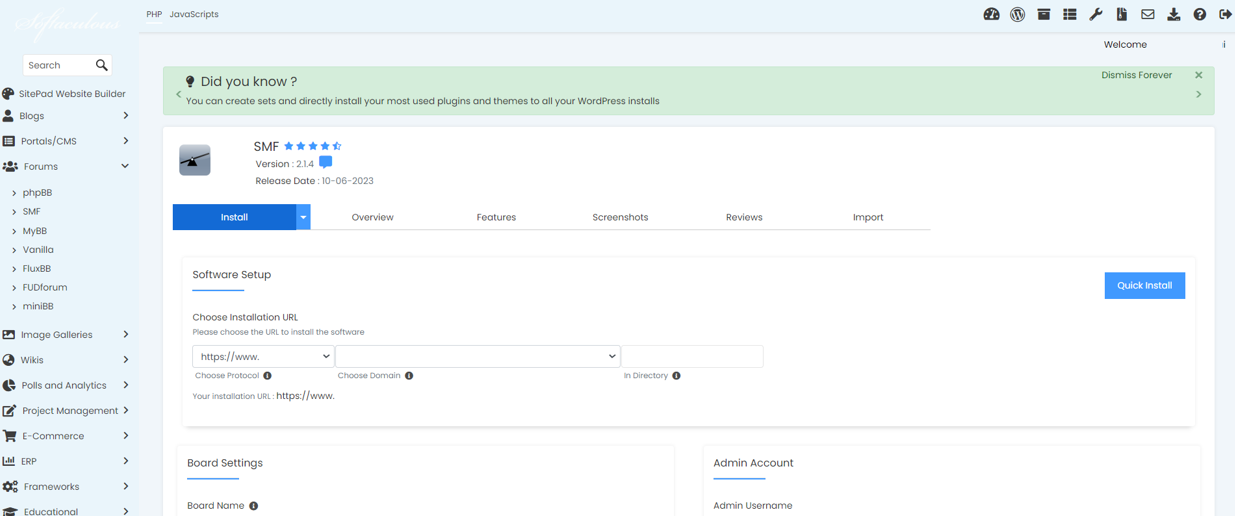This screenshot has height=516, width=1235.
Task: Select FUDforum in the Forums list
Action: [45, 288]
